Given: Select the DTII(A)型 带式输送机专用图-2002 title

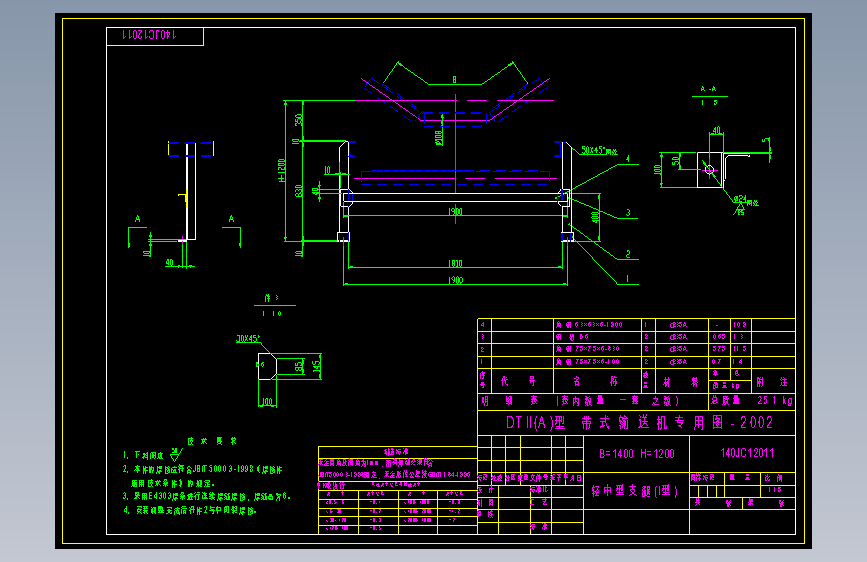Looking at the screenshot, I should 639,423.
